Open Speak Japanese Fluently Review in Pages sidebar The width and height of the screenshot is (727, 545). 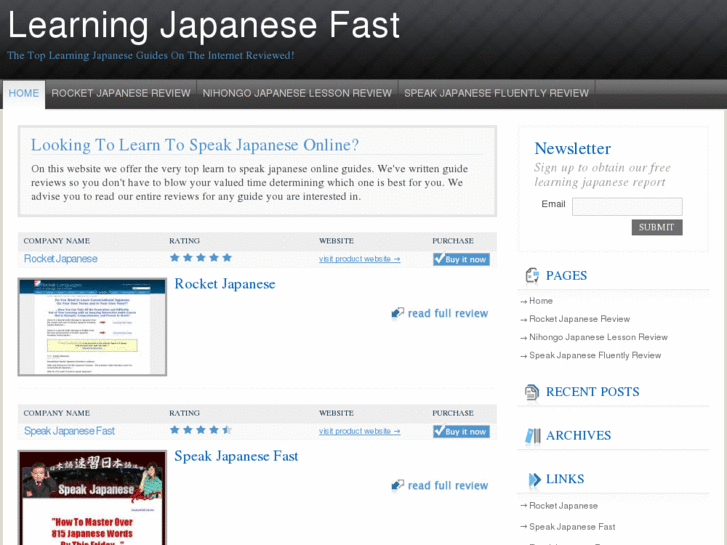point(595,355)
